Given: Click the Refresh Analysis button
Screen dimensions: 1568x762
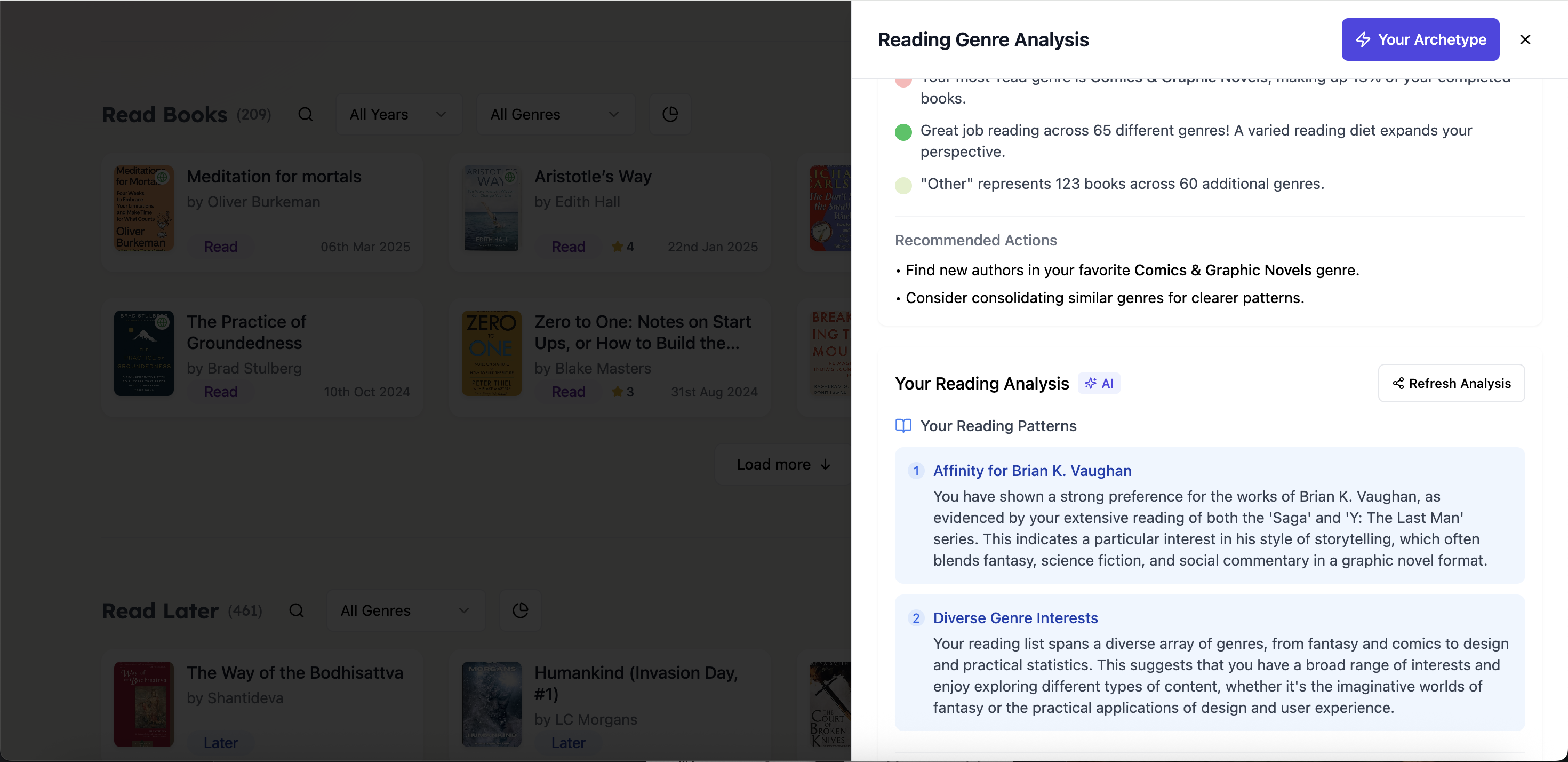Looking at the screenshot, I should click(1451, 383).
